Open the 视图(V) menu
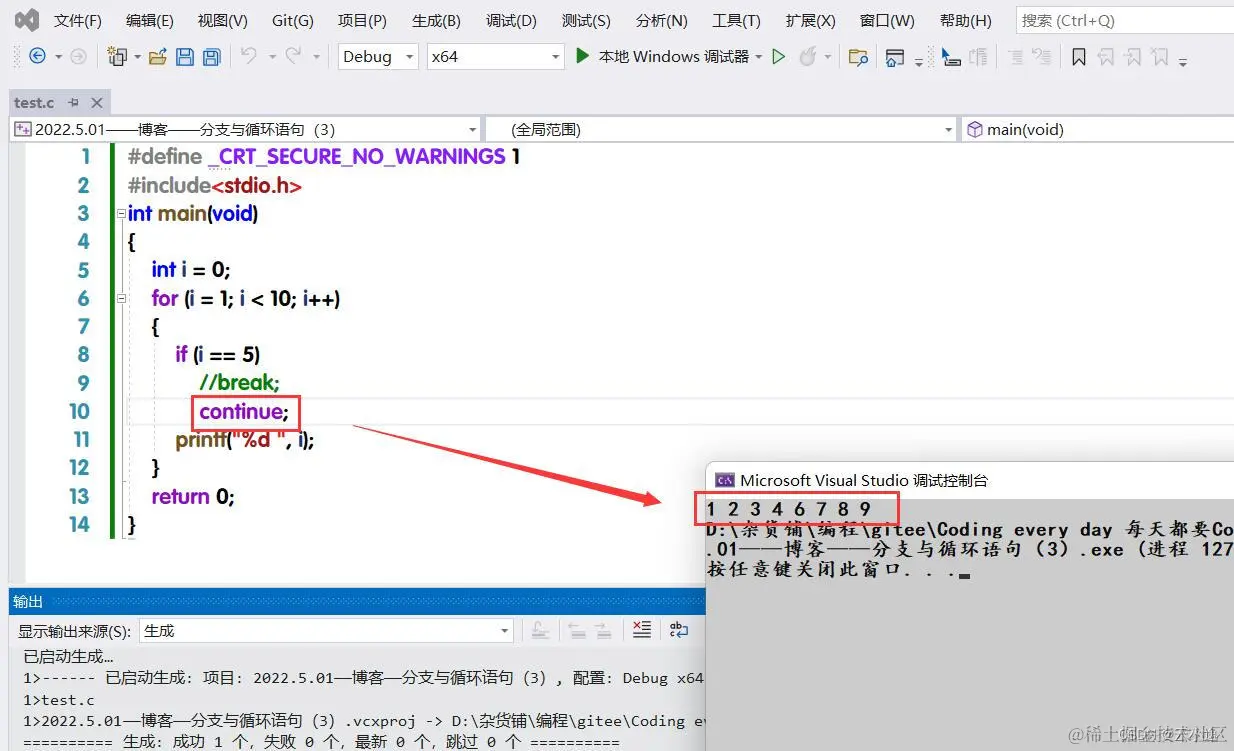 (222, 20)
